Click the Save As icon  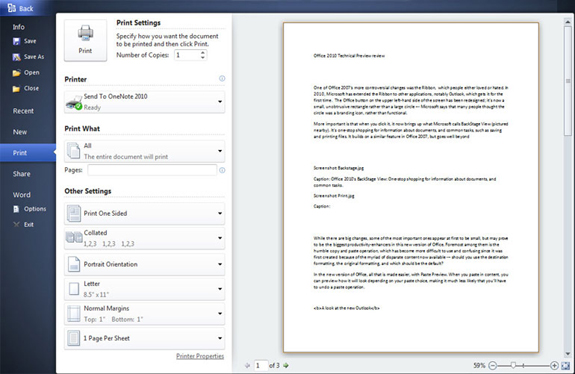(x=16, y=57)
